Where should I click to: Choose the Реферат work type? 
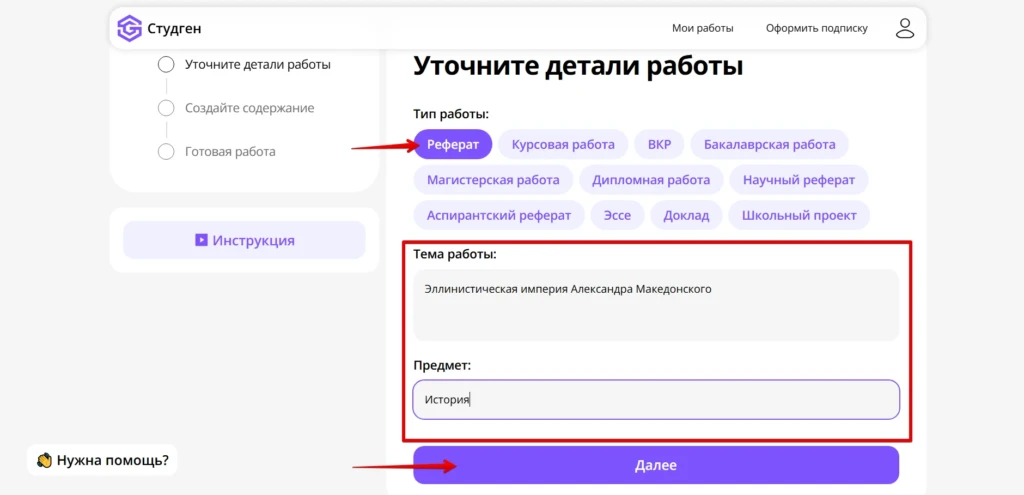pos(453,144)
